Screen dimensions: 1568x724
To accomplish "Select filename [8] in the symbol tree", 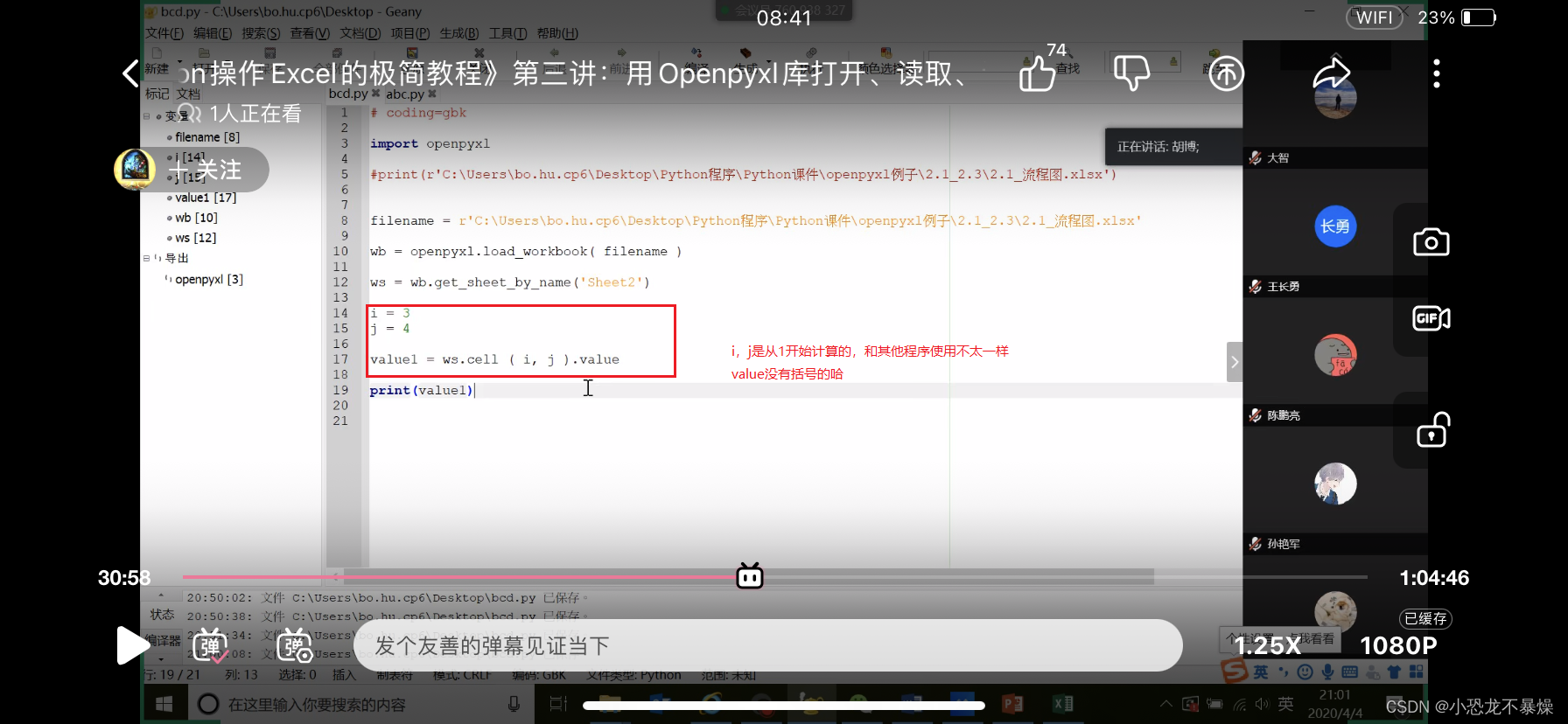I will click(206, 137).
